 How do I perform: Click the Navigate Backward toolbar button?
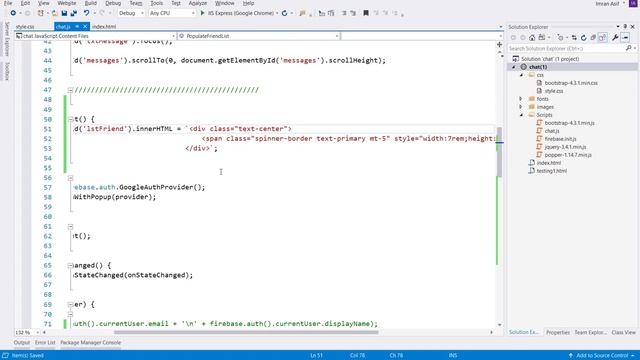[13, 13]
